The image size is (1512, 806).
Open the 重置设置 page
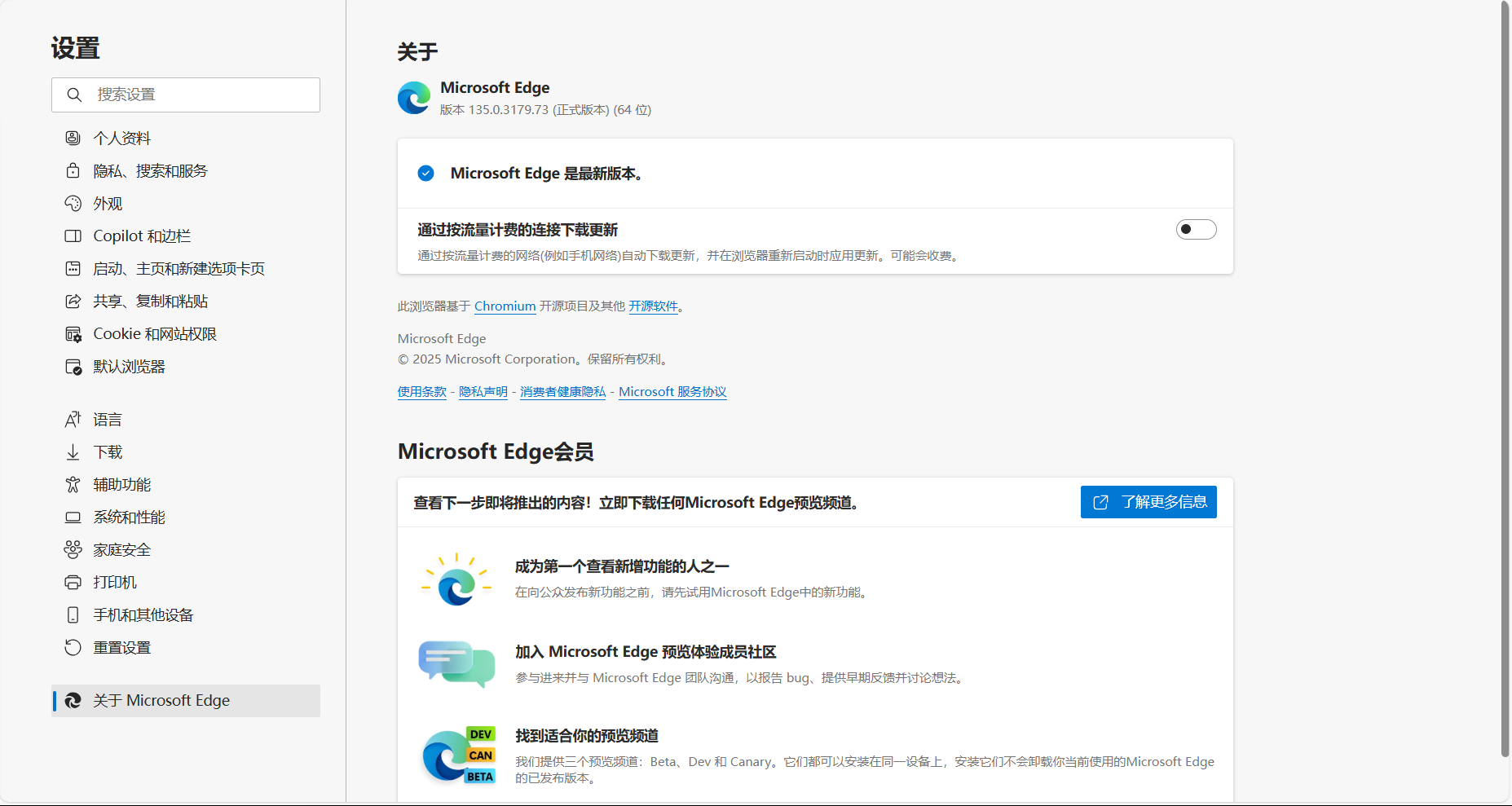coord(186,647)
